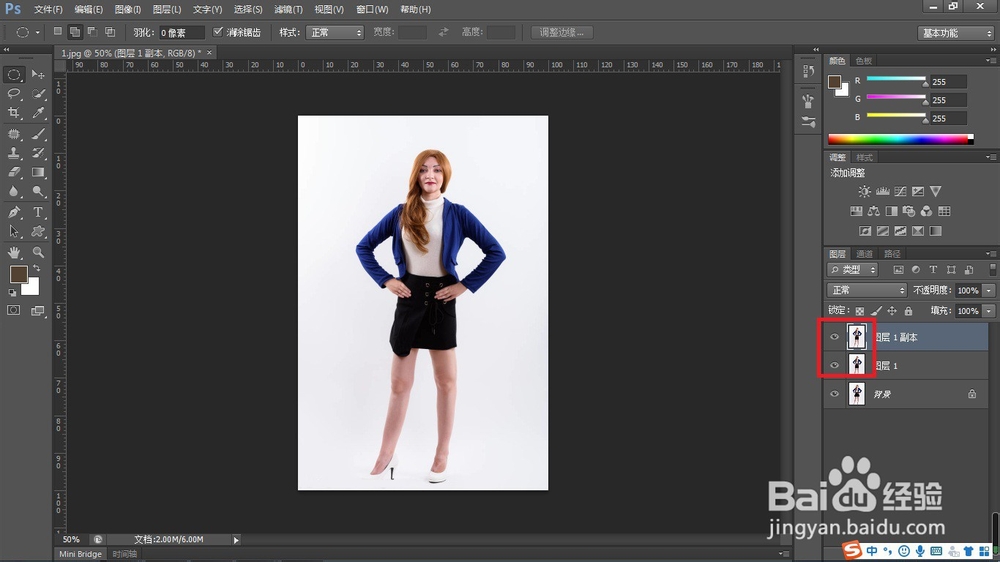Switch to the 路径 paths tab
The image size is (1000, 562).
pyautogui.click(x=892, y=254)
